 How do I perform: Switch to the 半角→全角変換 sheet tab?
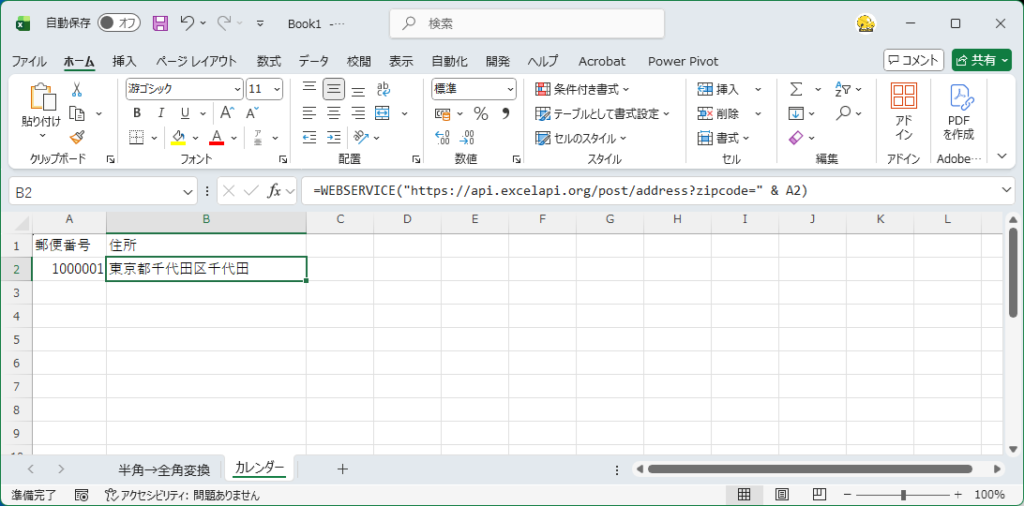[164, 469]
